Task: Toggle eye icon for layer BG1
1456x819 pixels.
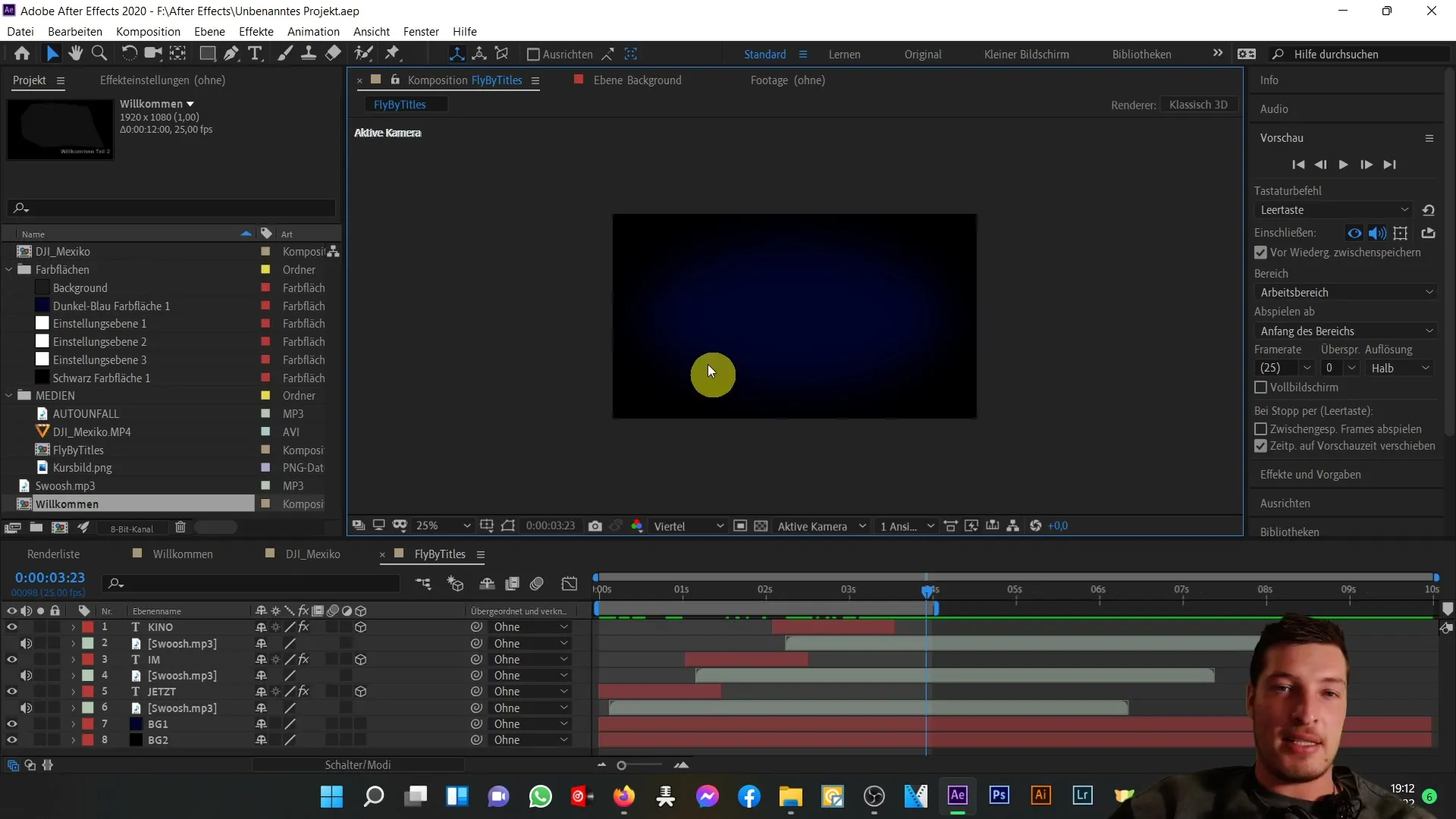Action: tap(12, 723)
